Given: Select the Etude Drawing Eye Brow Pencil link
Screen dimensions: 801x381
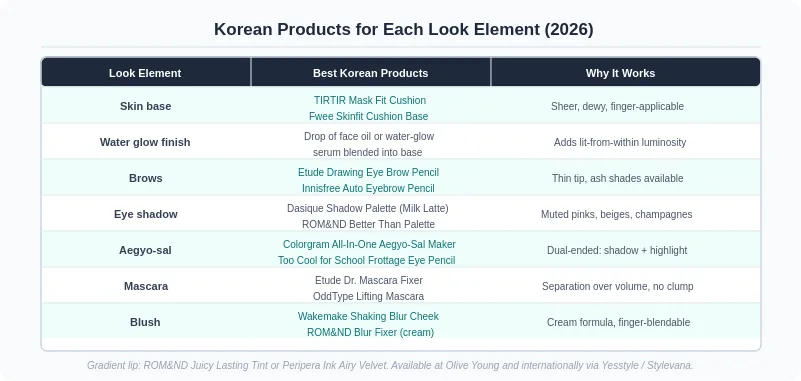Looking at the screenshot, I should coord(368,173).
